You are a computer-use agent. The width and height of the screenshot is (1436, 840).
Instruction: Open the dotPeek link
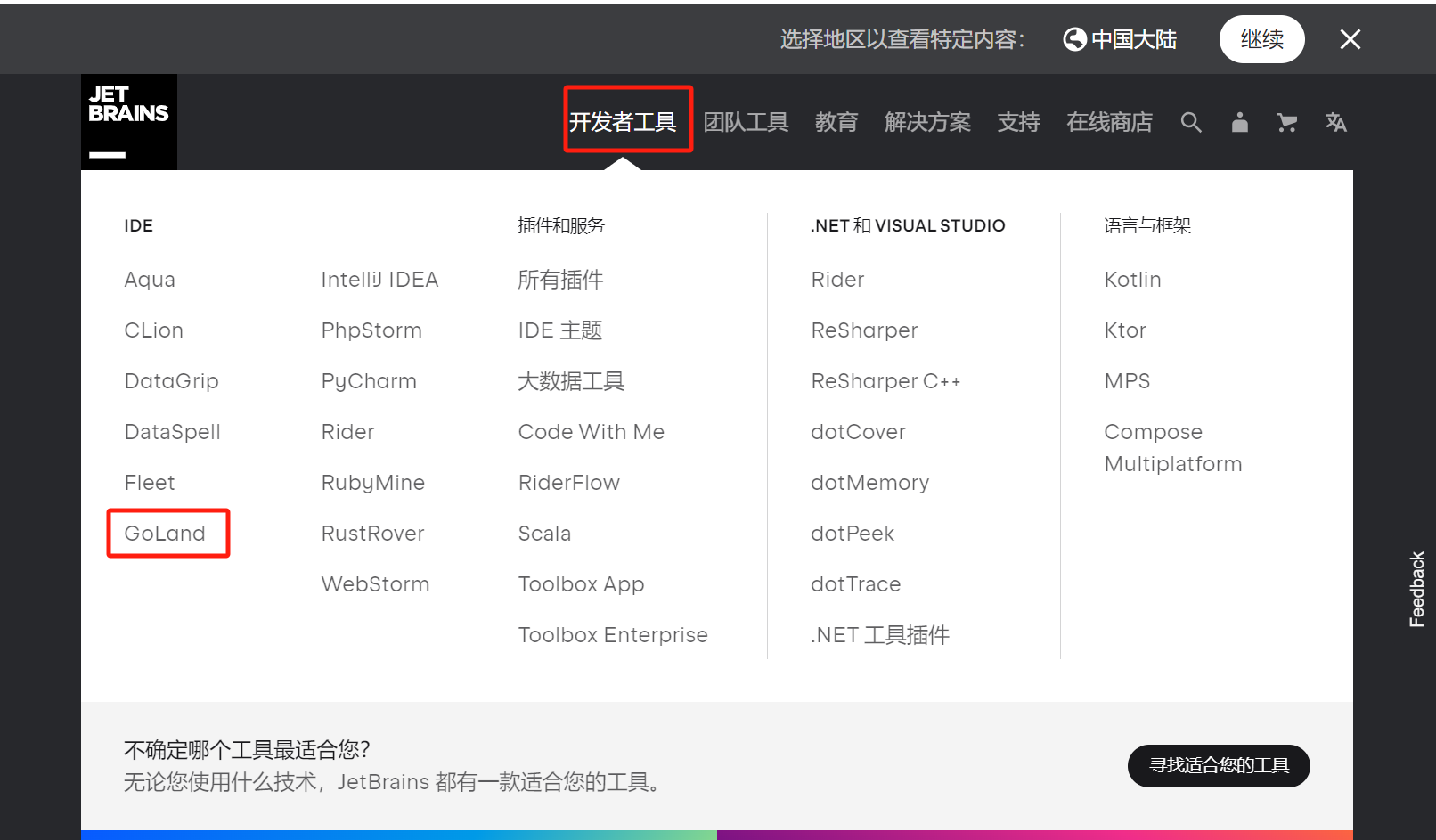pyautogui.click(x=853, y=534)
